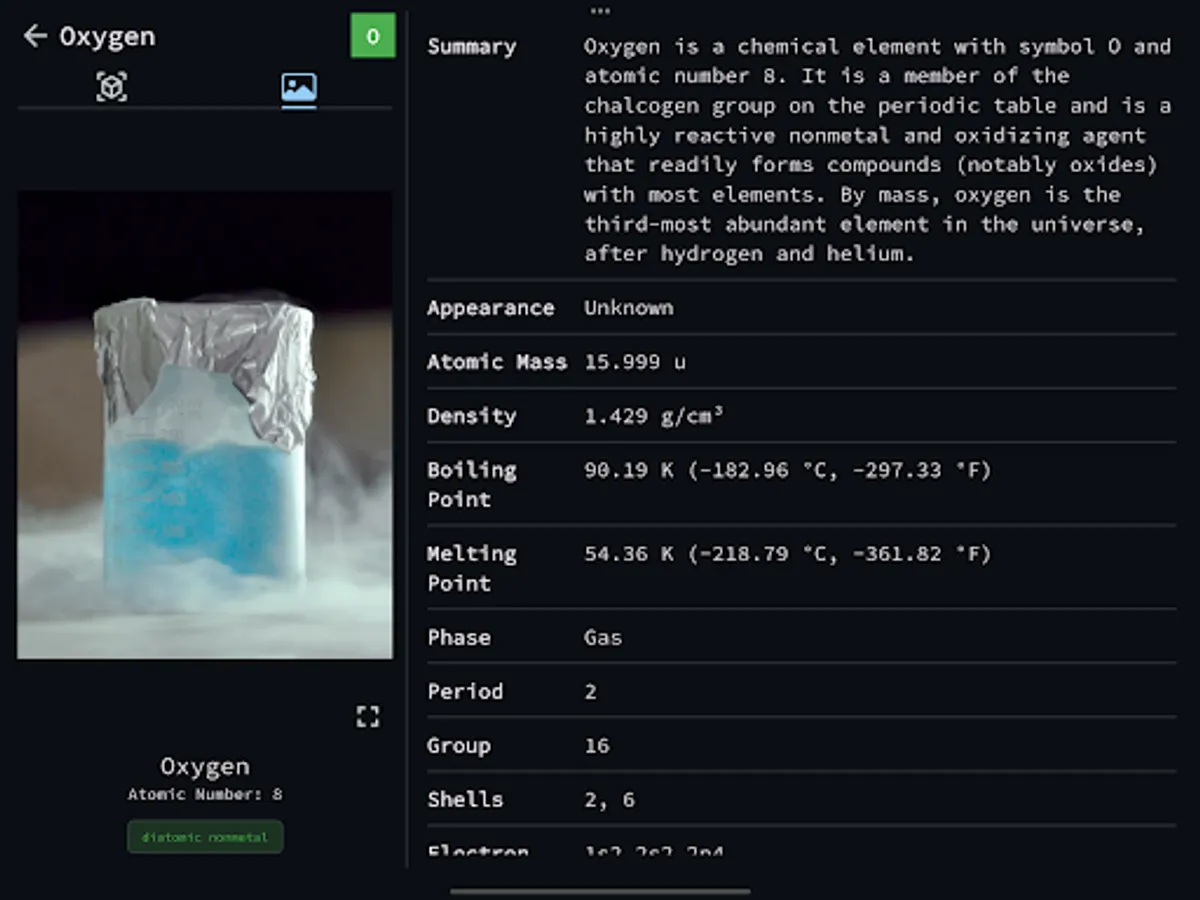Select the Appearance value 'Unknown'
This screenshot has height=900, width=1200.
pyautogui.click(x=629, y=308)
